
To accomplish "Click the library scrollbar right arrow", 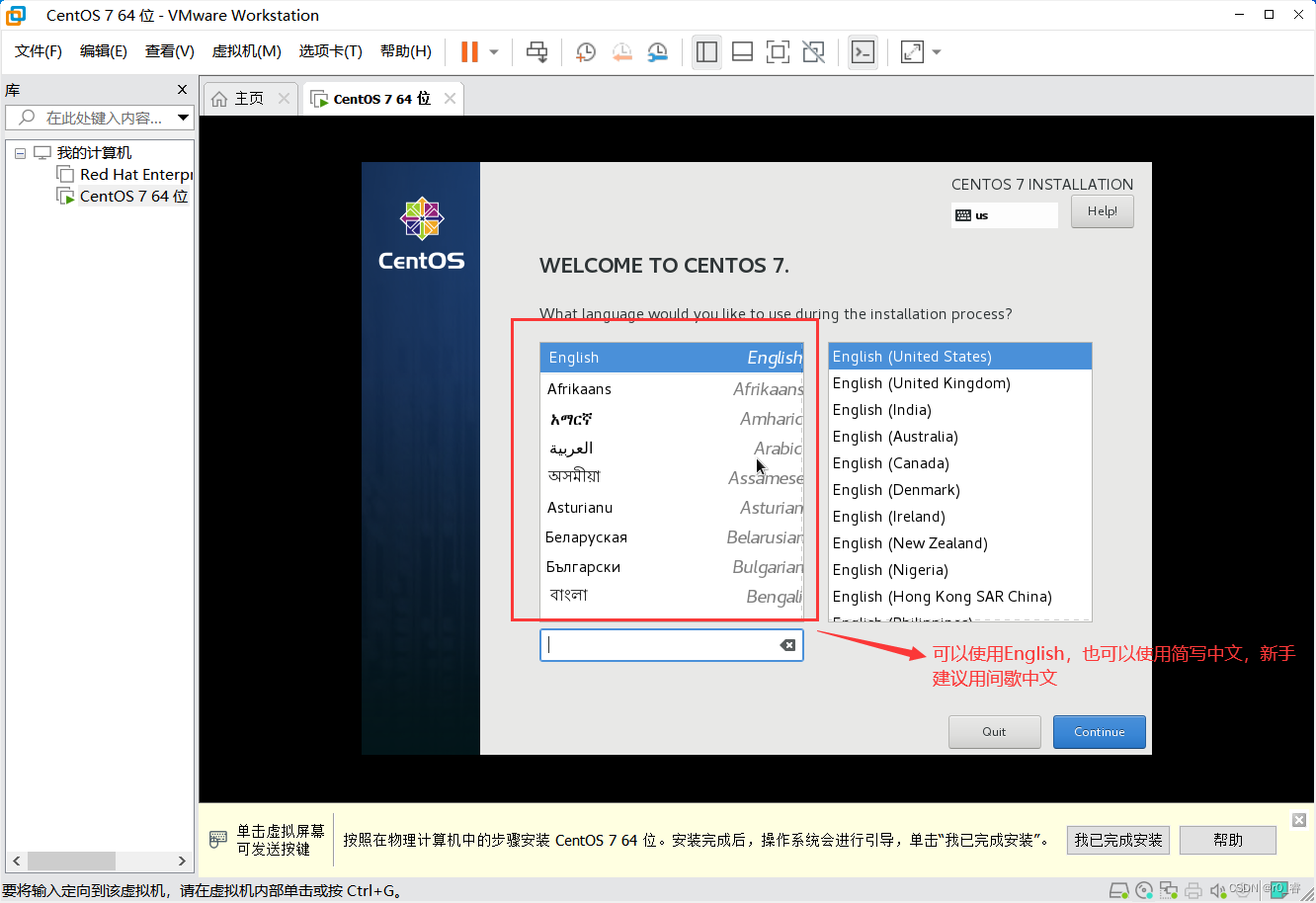I will 182,862.
